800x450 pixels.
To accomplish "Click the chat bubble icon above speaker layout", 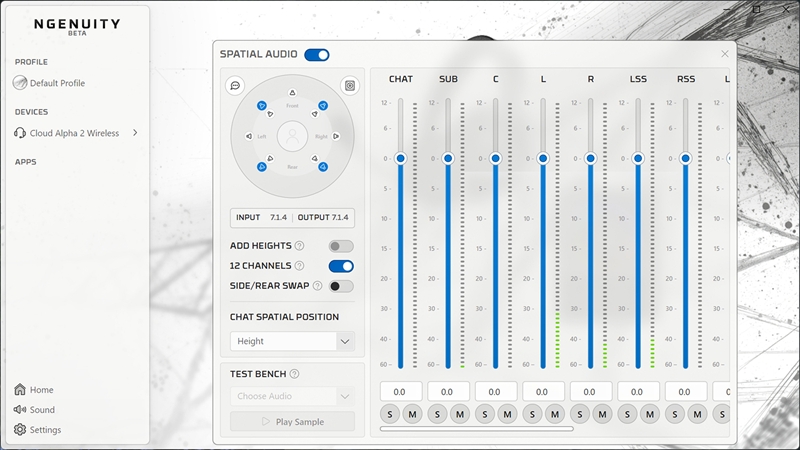I will [x=235, y=86].
